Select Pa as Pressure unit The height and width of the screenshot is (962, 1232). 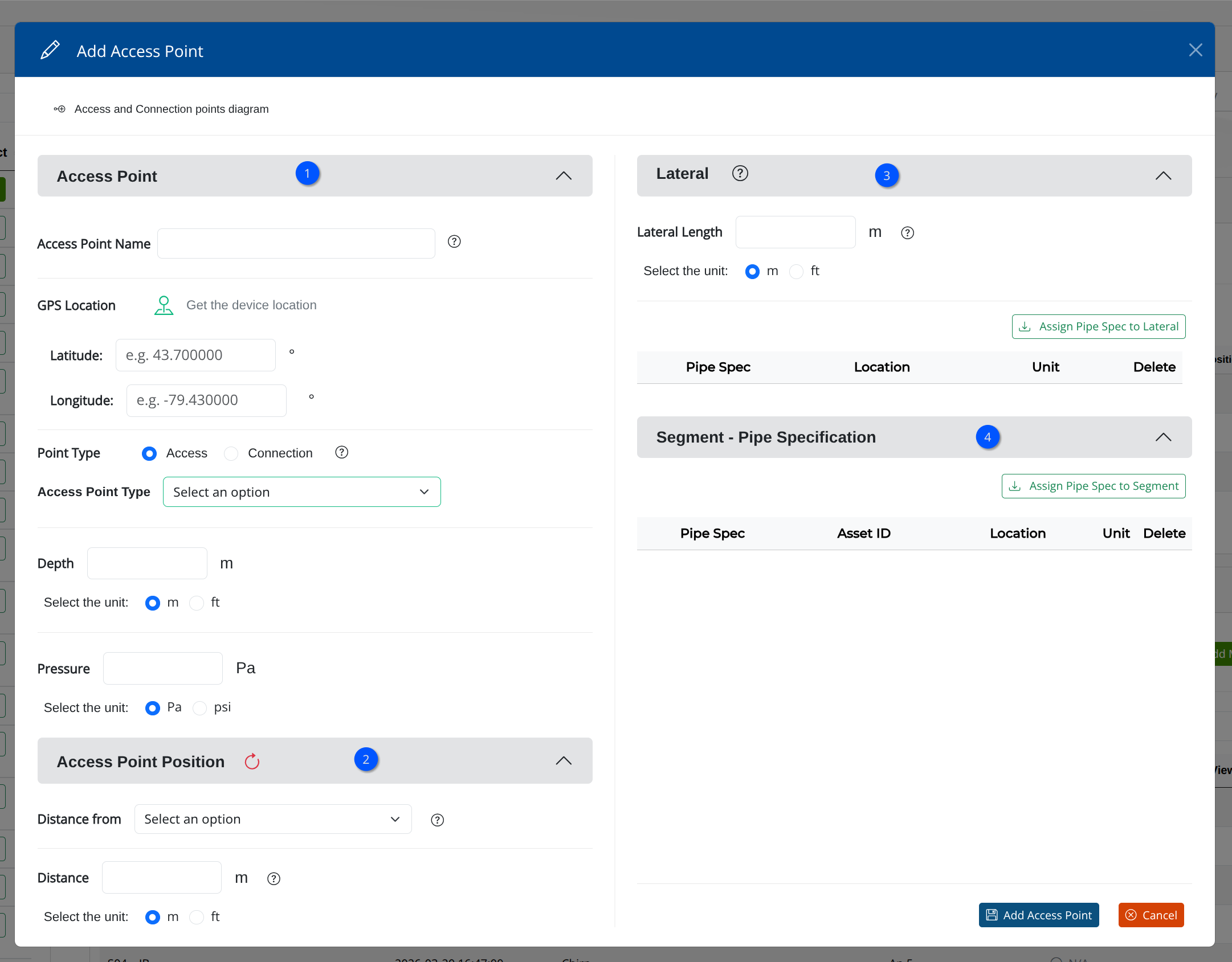[x=152, y=708]
